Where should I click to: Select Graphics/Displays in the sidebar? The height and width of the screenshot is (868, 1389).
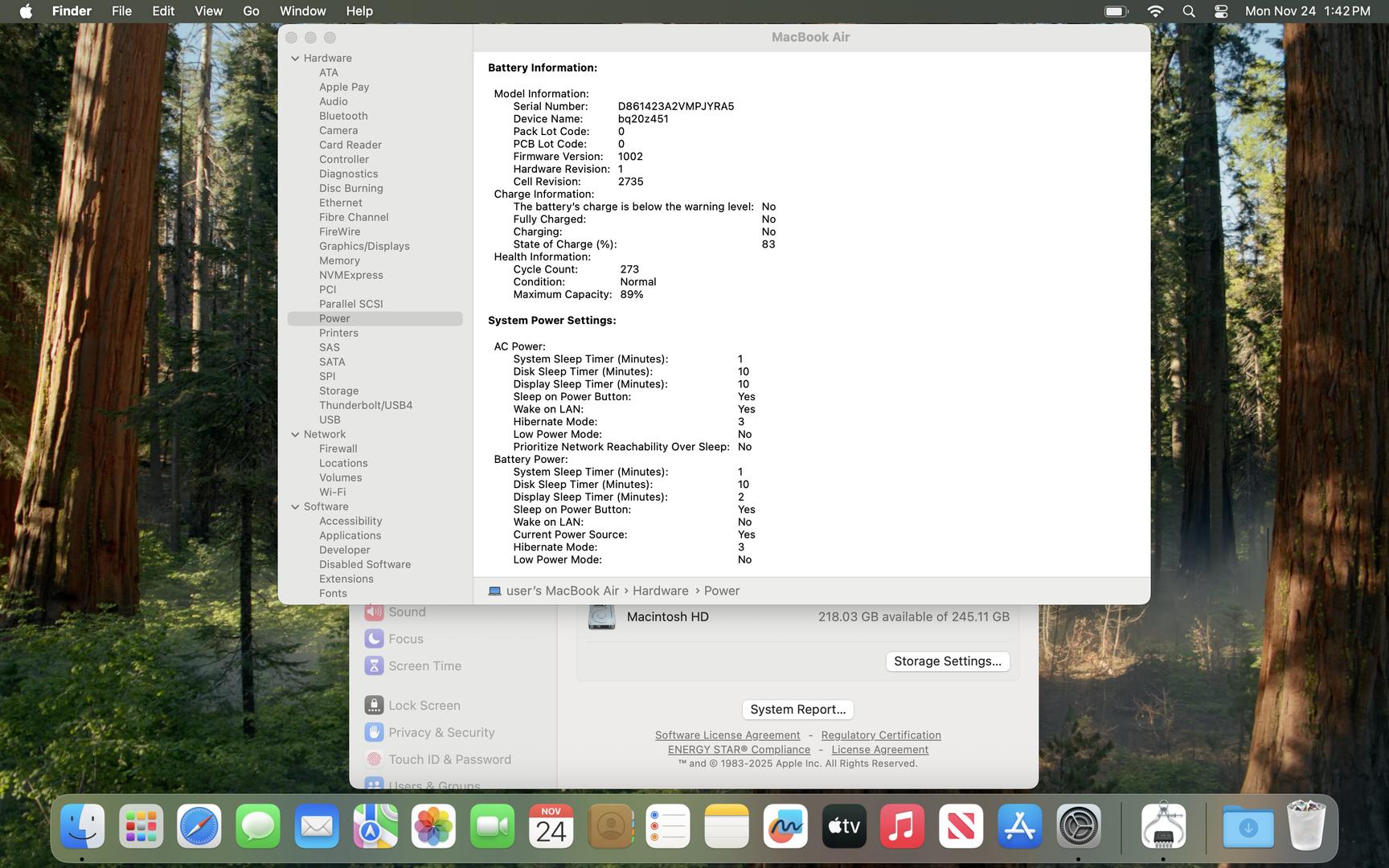pyautogui.click(x=364, y=247)
